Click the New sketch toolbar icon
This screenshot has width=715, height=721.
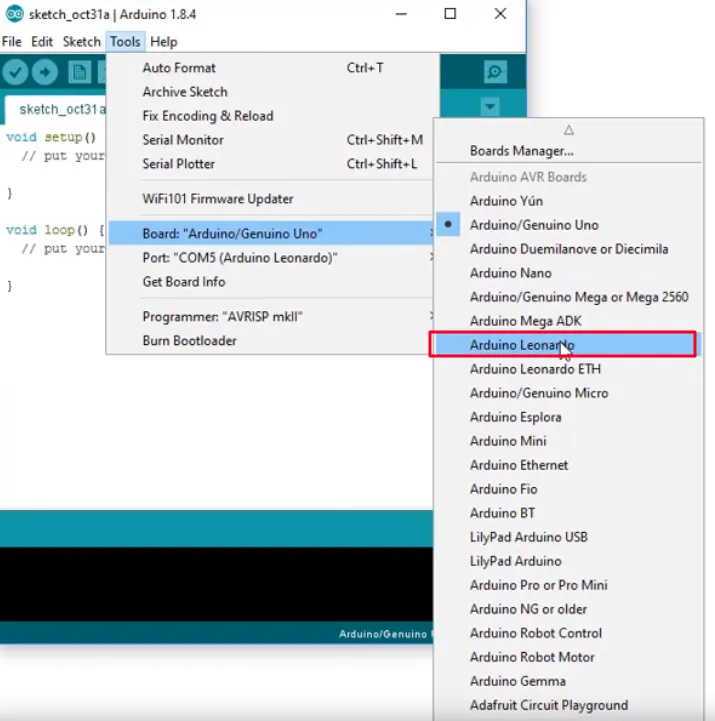pos(79,72)
